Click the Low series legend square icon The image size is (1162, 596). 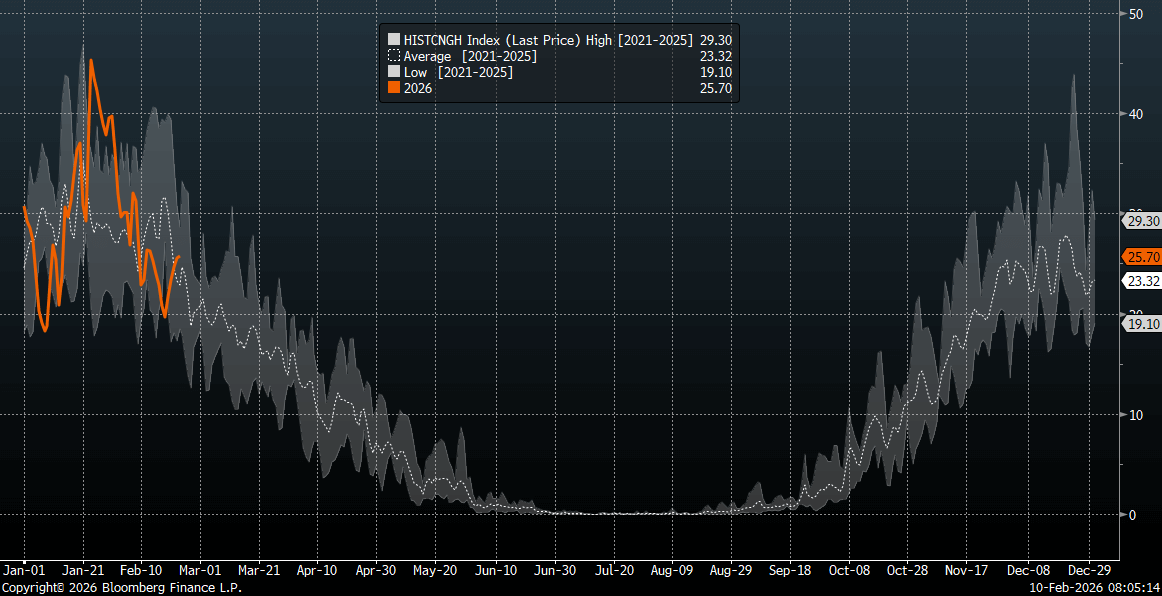point(393,72)
